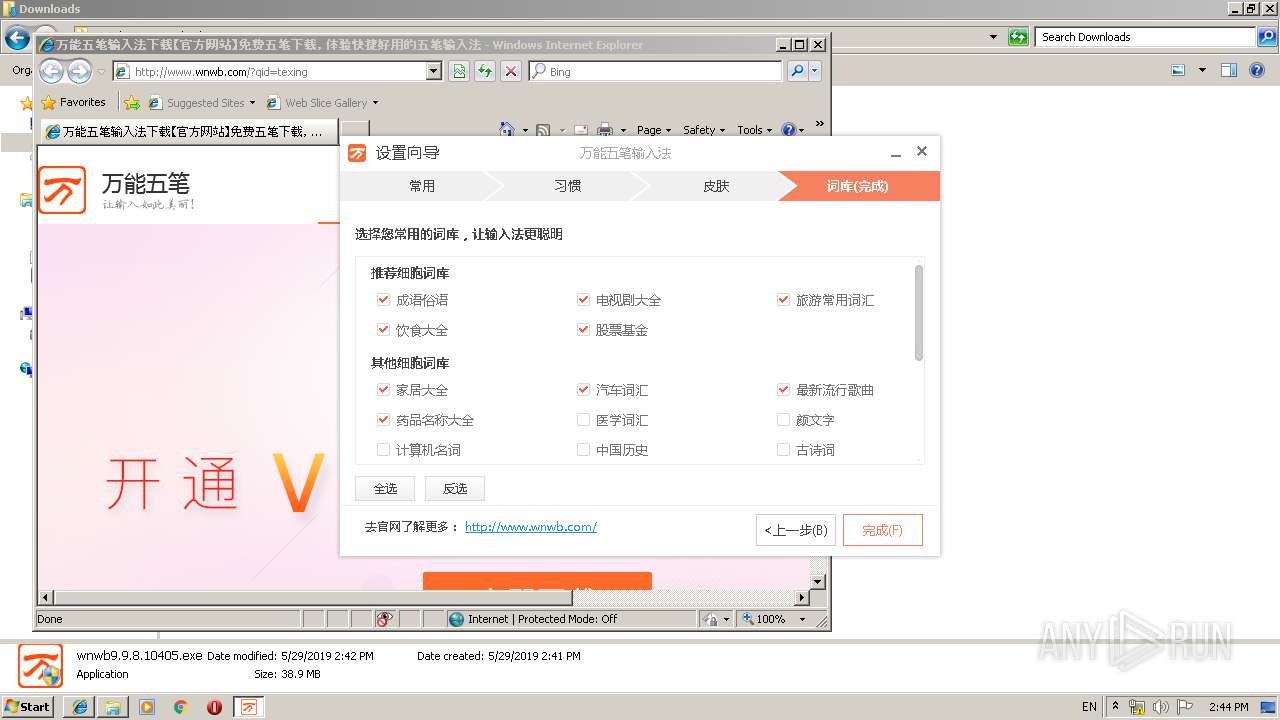Refresh the page in Internet Explorer
1280x720 pixels.
pyautogui.click(x=485, y=71)
